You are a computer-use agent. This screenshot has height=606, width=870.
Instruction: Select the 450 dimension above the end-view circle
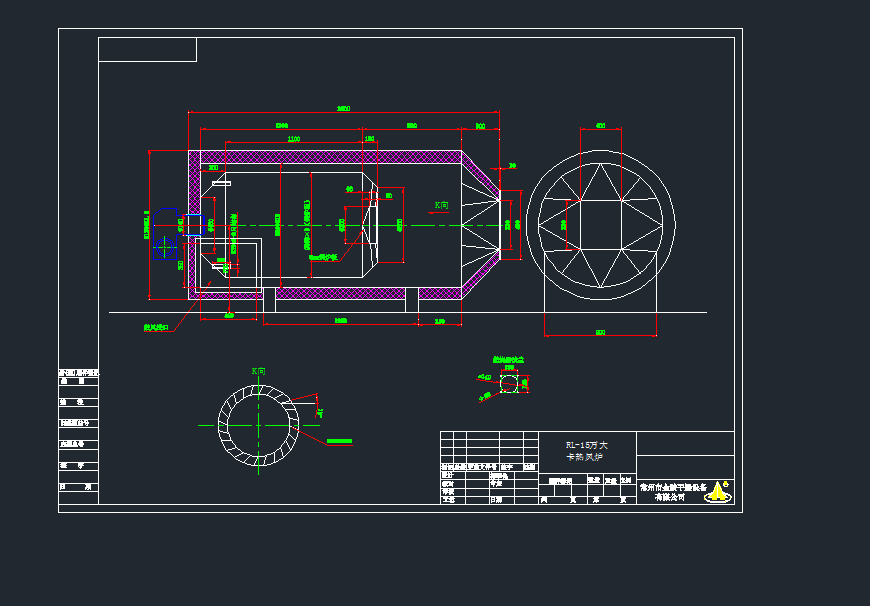click(x=600, y=127)
